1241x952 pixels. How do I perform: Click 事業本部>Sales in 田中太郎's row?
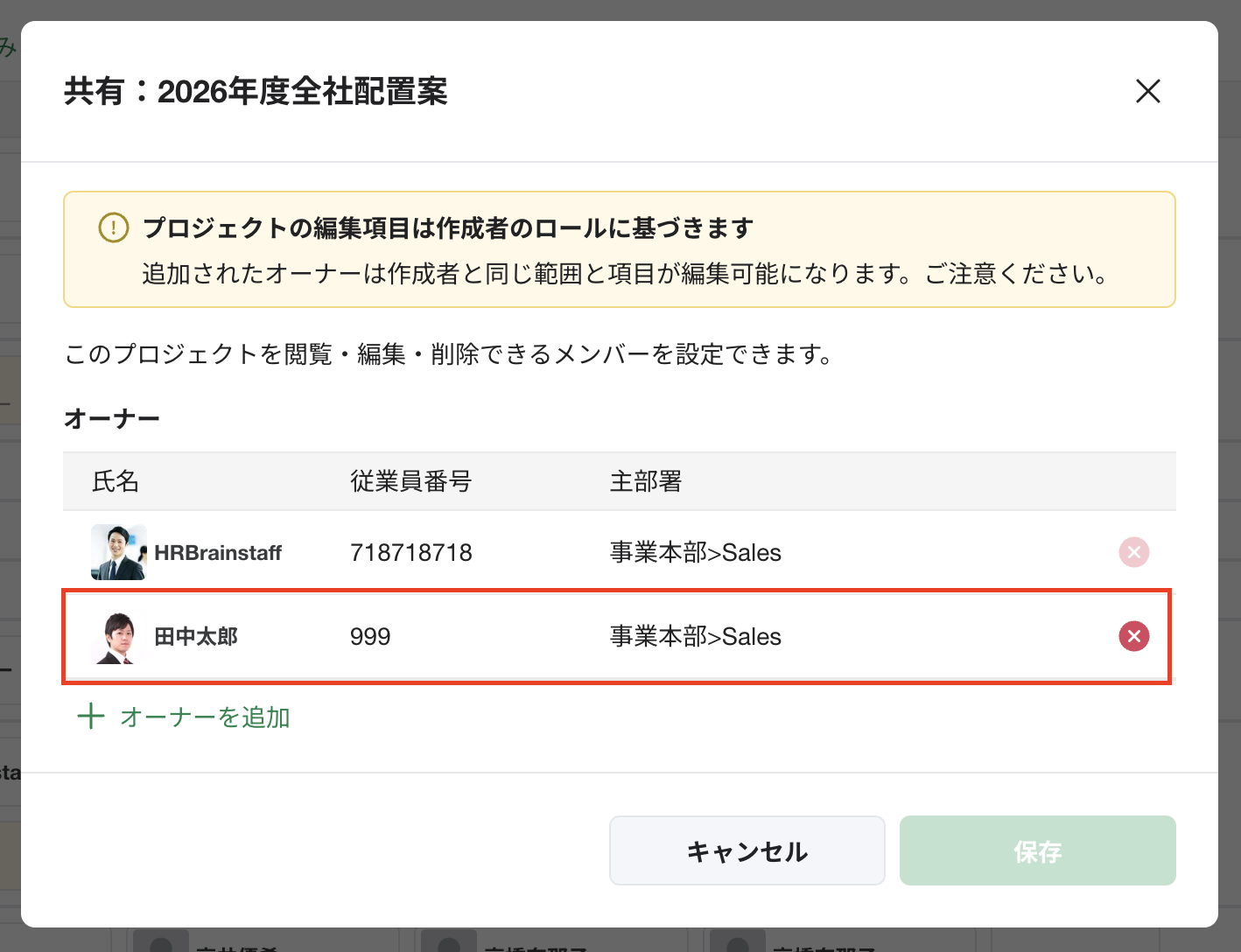tap(695, 637)
